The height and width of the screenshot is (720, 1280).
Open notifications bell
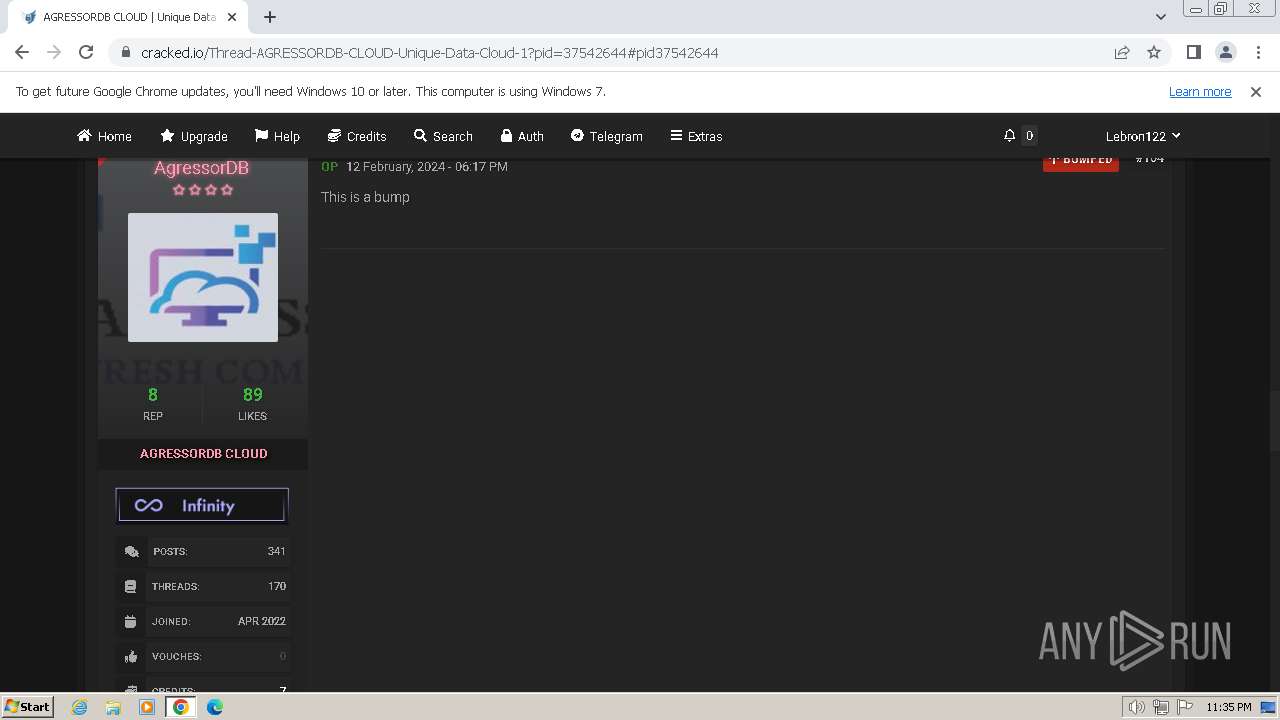[x=1010, y=136]
